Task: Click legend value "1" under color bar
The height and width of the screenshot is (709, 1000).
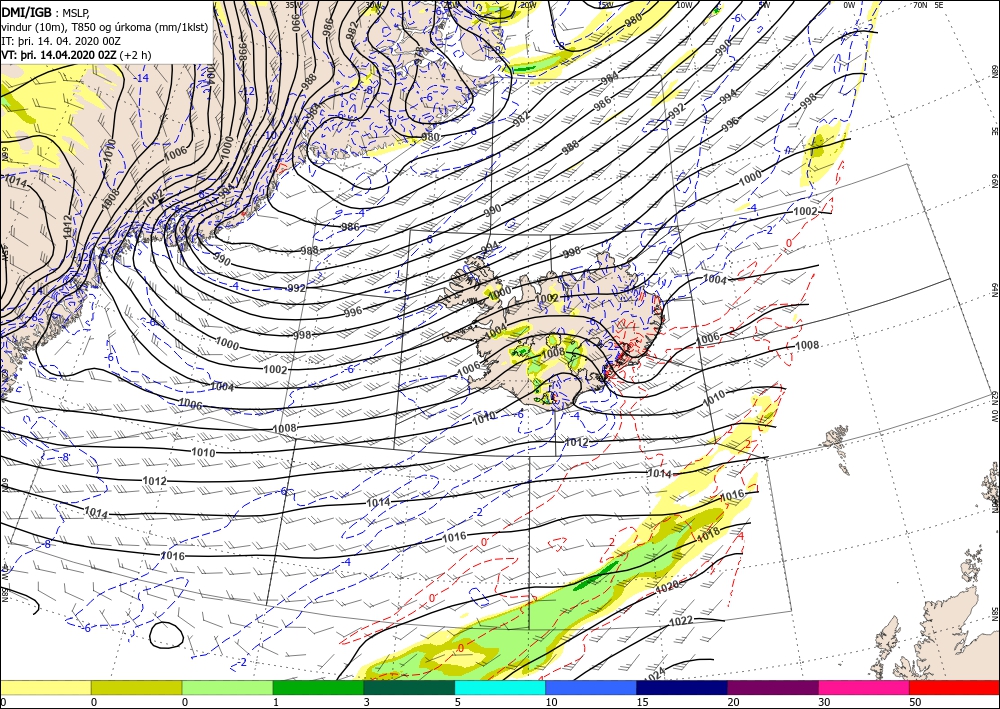Action: (276, 702)
